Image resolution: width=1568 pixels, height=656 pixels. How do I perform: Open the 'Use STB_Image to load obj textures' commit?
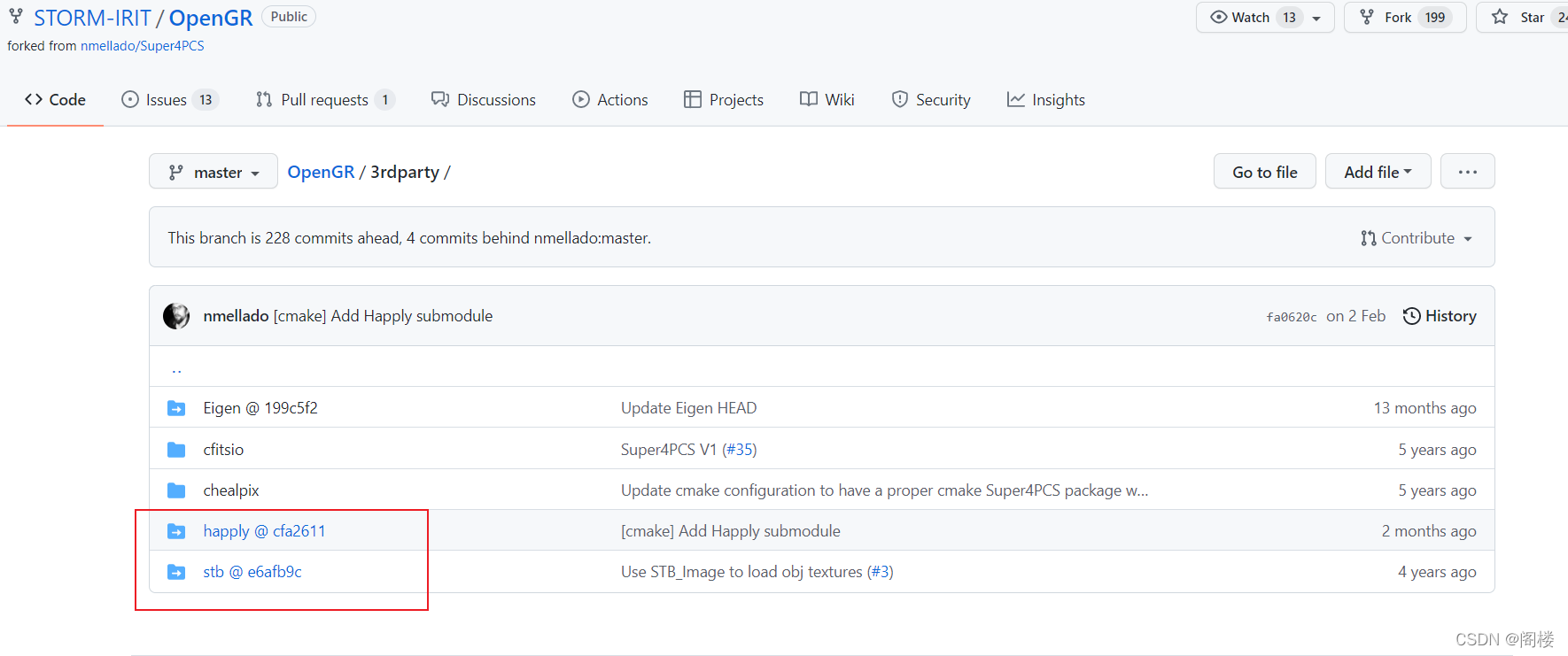coord(741,572)
